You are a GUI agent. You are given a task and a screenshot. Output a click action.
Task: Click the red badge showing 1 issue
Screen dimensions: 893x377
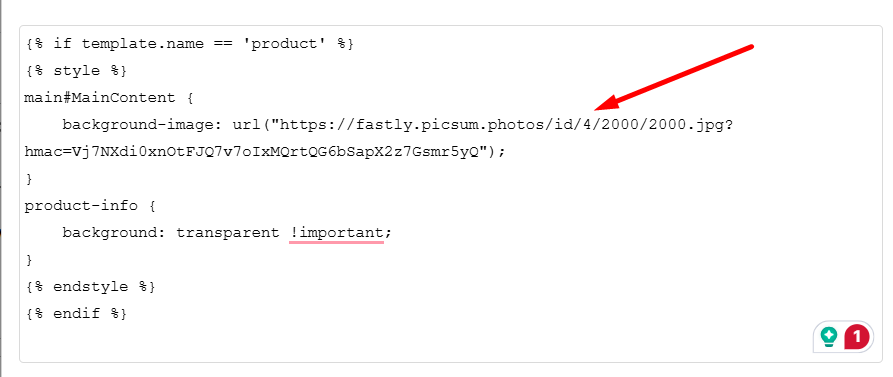click(857, 337)
